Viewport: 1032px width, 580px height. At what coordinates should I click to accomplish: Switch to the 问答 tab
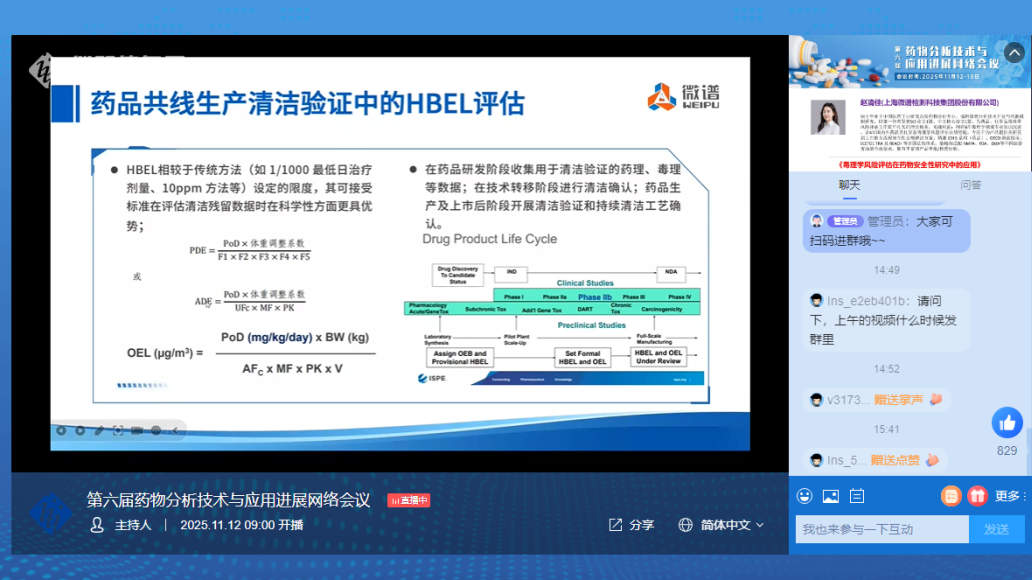click(x=970, y=185)
